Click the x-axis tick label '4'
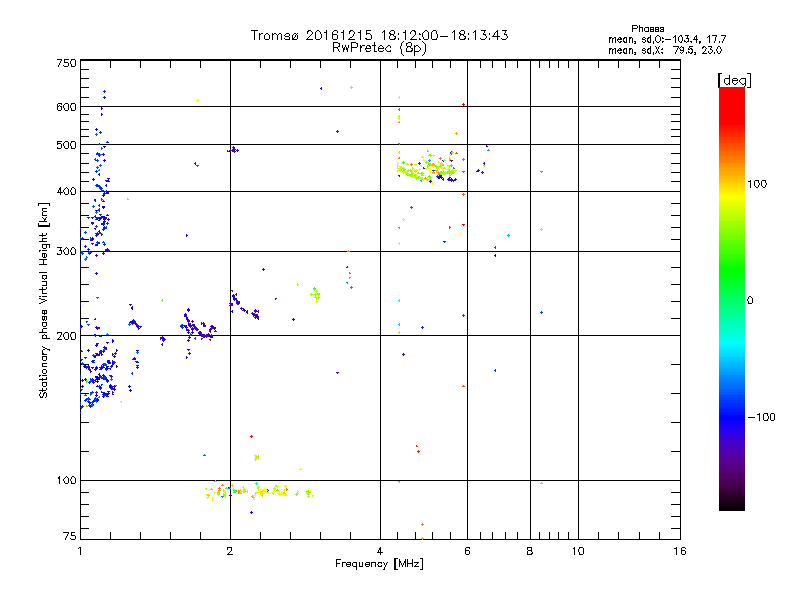The width and height of the screenshot is (800, 600). click(x=380, y=551)
